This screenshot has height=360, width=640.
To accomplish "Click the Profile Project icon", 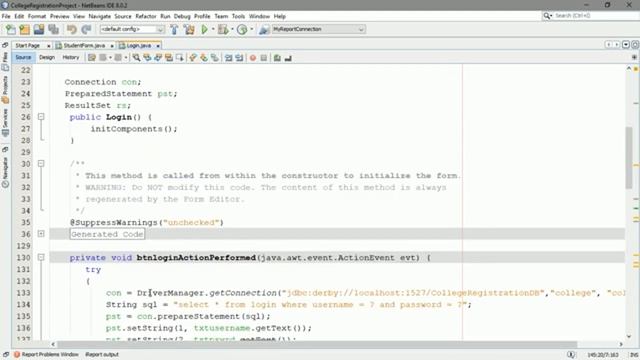I will pos(242,29).
